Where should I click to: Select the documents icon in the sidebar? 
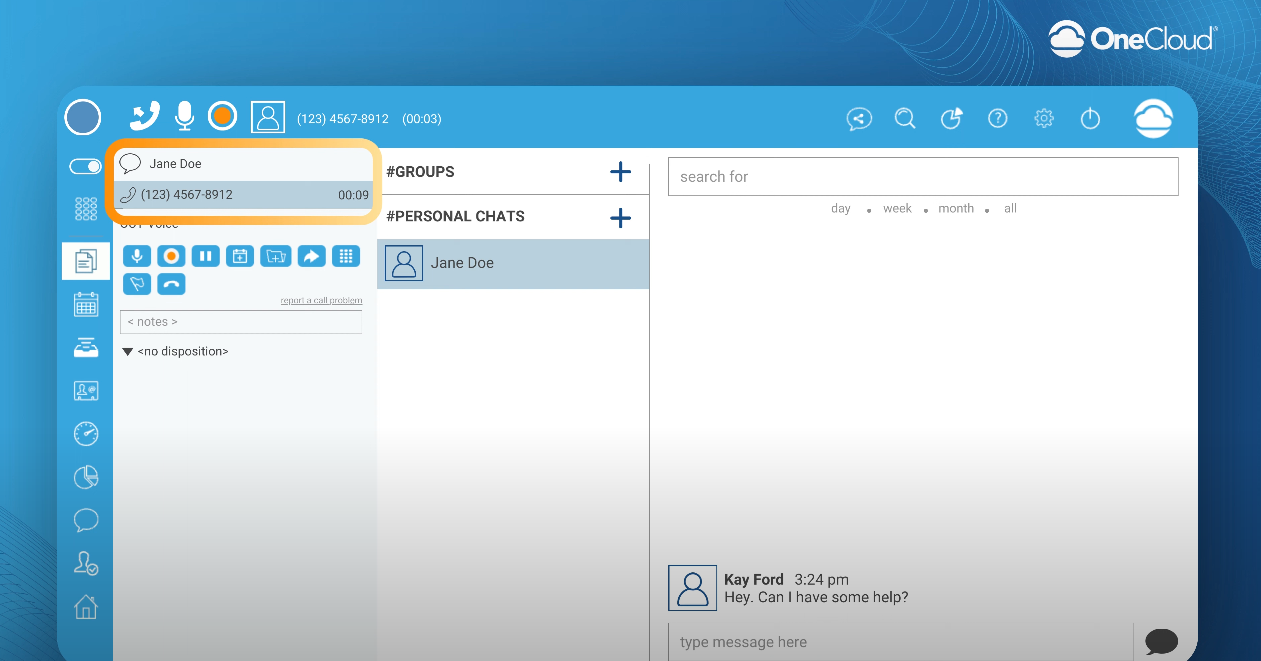86,261
